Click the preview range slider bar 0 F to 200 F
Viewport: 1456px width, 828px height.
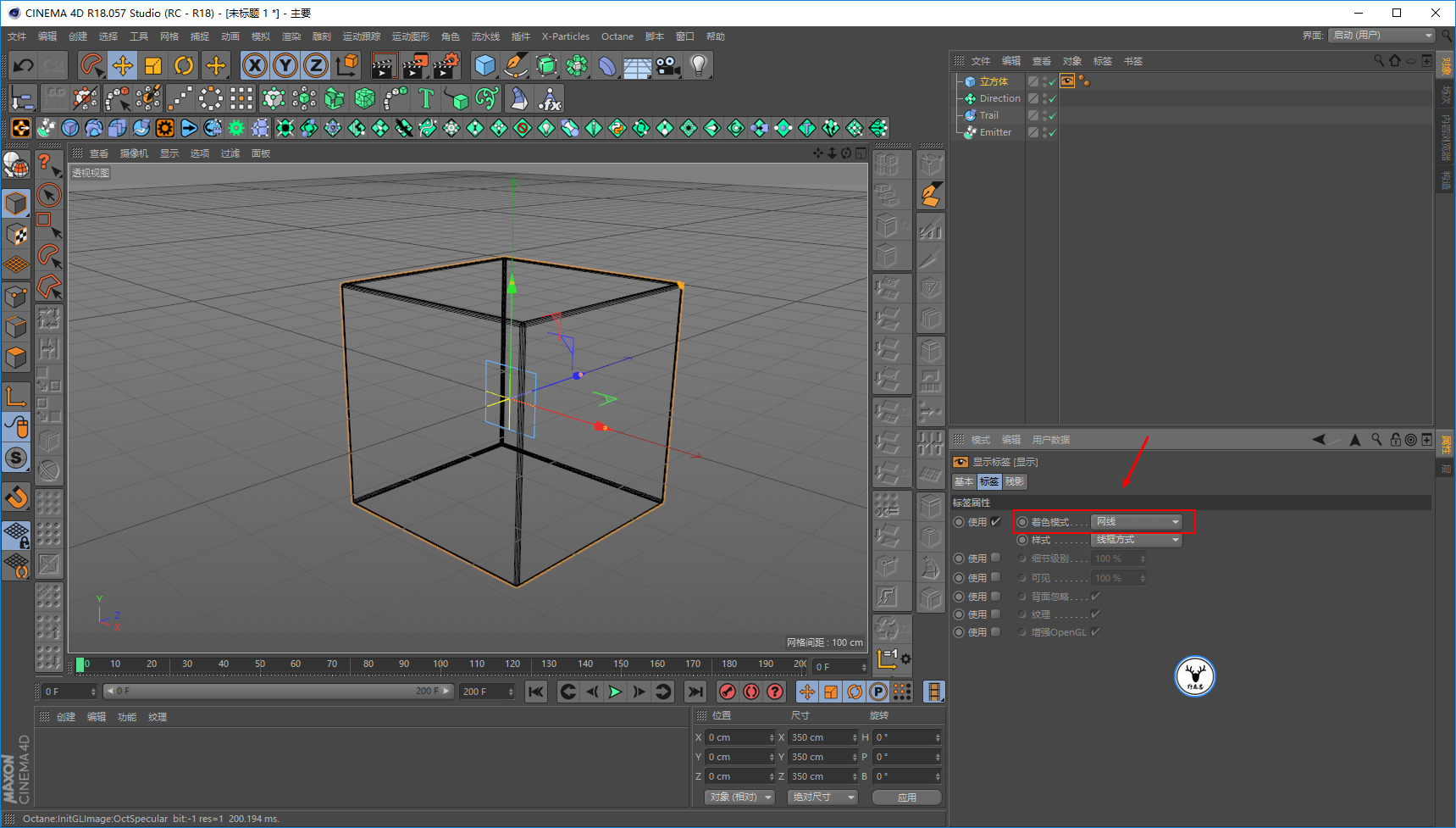279,692
